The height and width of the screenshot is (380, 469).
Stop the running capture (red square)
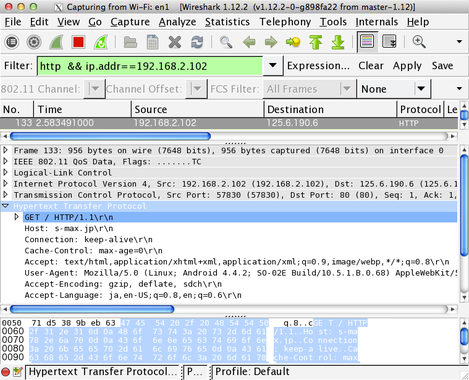click(78, 42)
